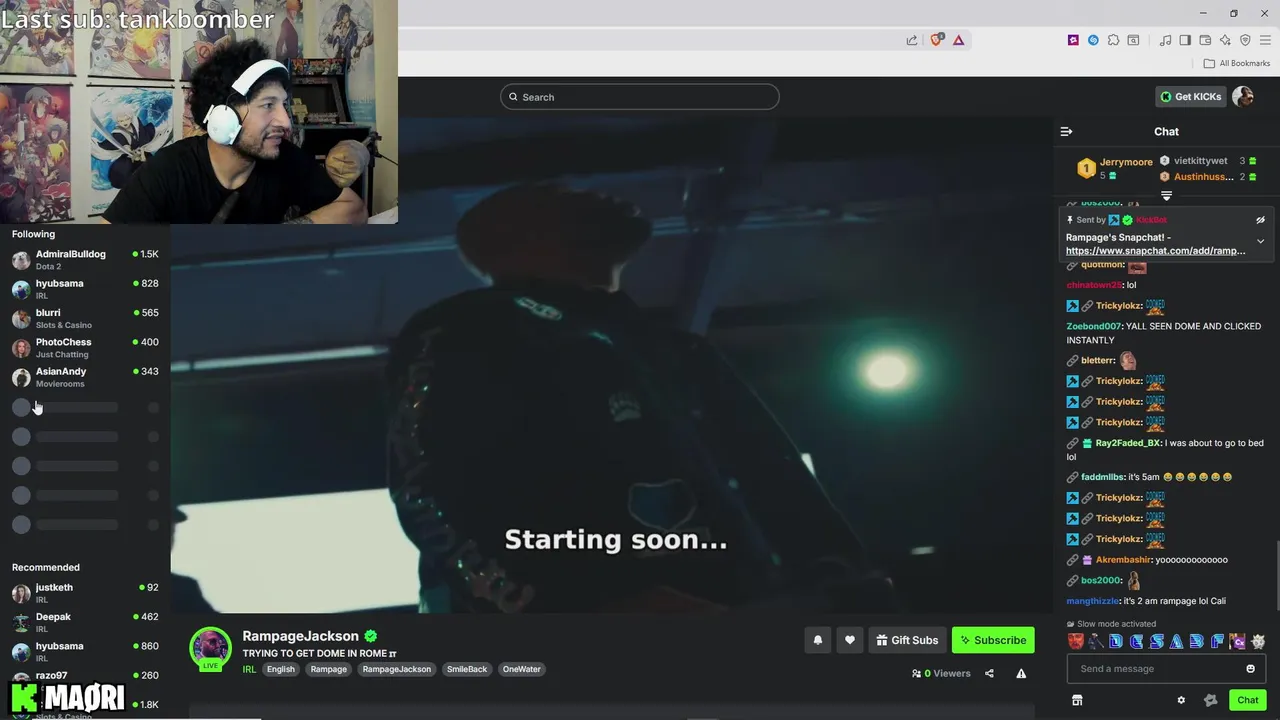This screenshot has width=1280, height=720.
Task: Toggle the stream notification bell
Action: (818, 640)
